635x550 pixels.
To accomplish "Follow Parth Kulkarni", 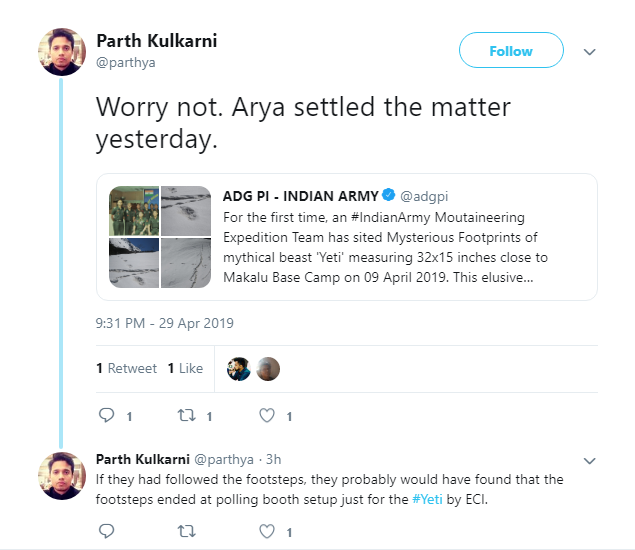I will pyautogui.click(x=510, y=51).
